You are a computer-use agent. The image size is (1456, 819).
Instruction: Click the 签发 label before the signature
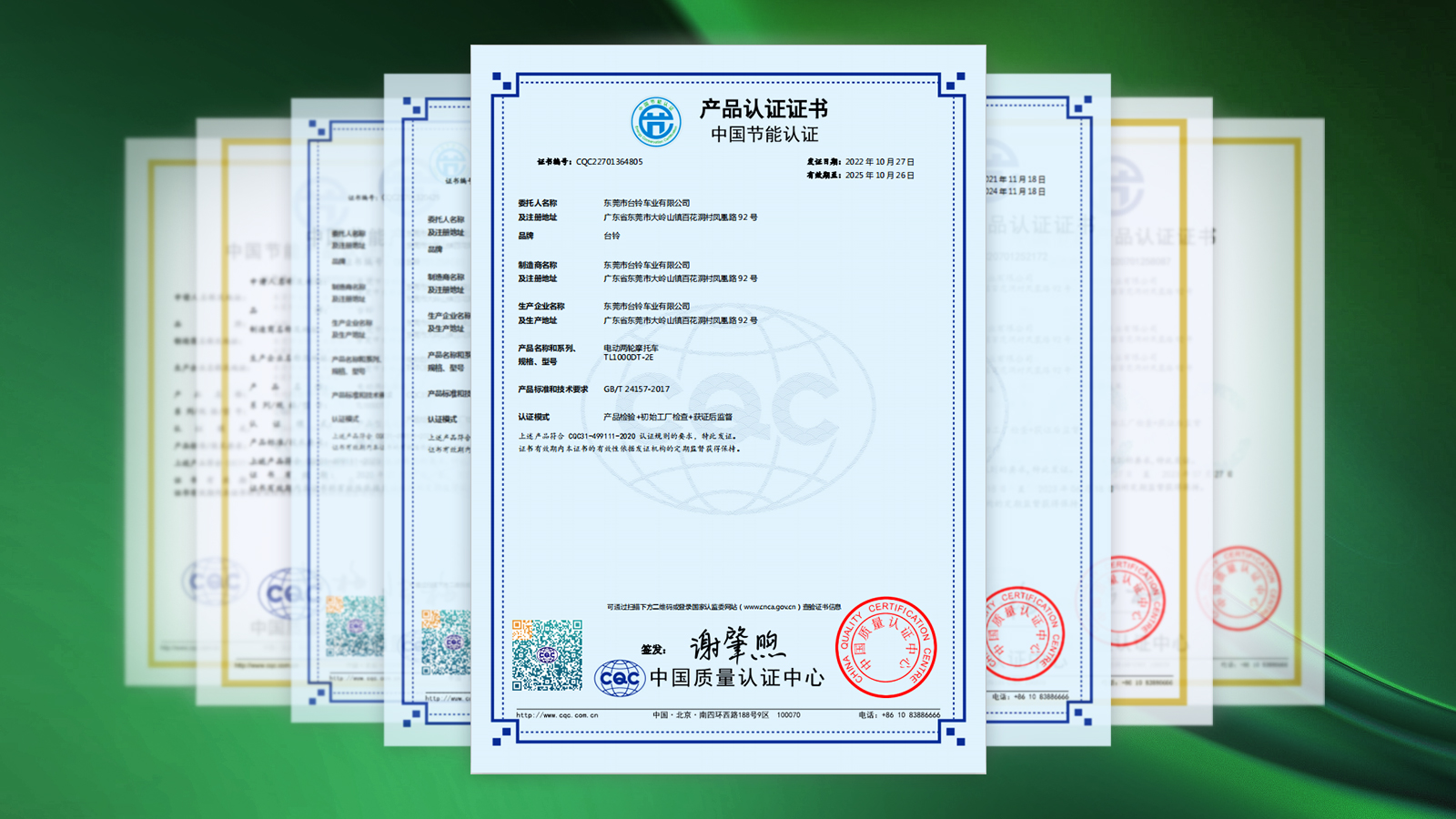(x=653, y=650)
